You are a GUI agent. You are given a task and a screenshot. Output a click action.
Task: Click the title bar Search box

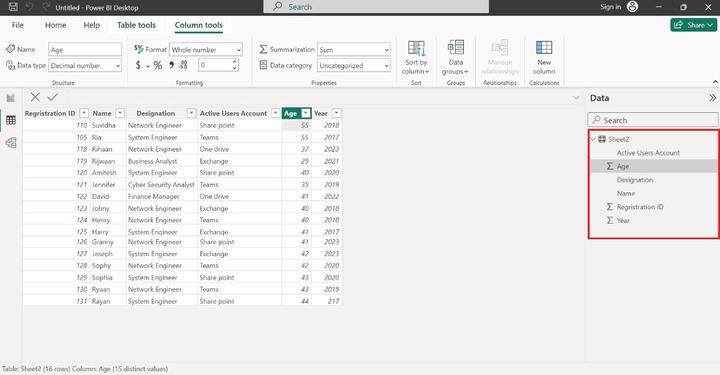pos(376,6)
